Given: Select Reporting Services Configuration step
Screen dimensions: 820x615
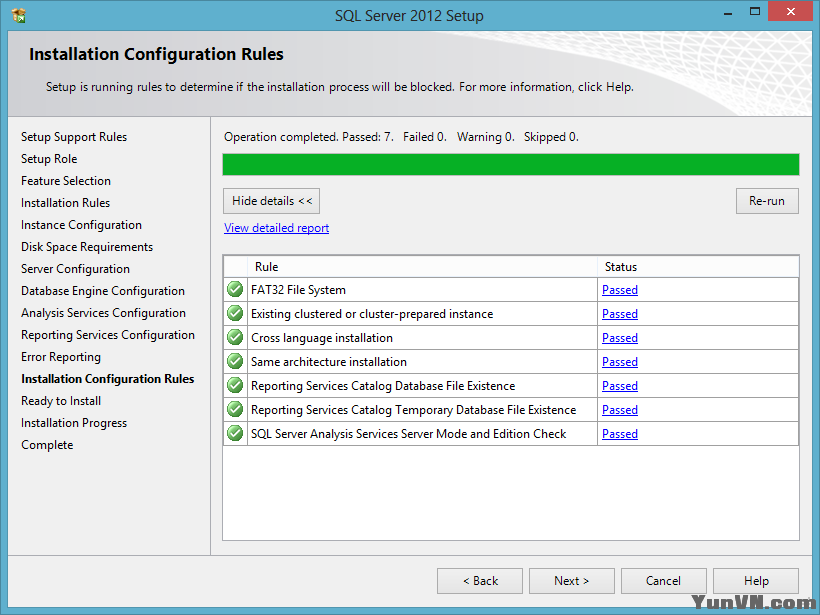Looking at the screenshot, I should [x=108, y=335].
